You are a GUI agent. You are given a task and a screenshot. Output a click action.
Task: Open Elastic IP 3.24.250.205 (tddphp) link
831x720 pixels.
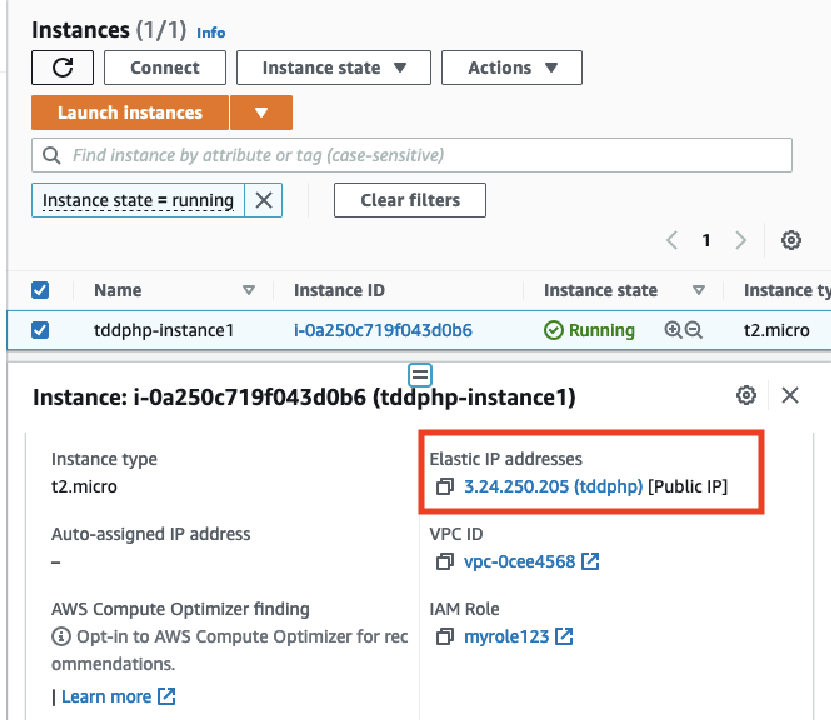coord(553,486)
